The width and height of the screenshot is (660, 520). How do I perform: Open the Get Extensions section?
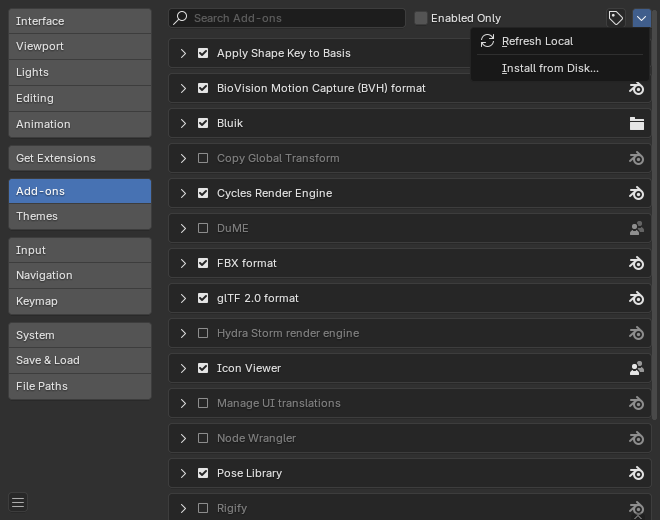pos(80,158)
